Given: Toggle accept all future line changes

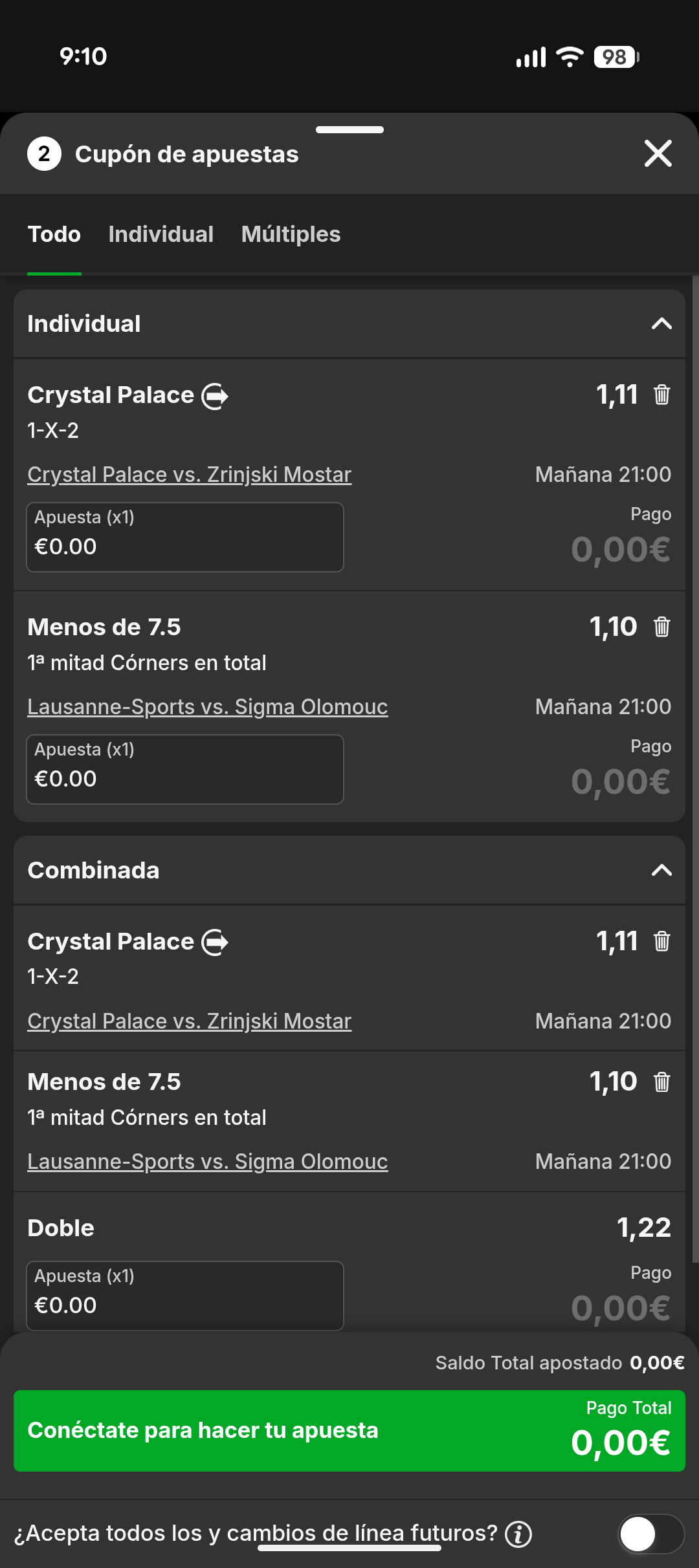Looking at the screenshot, I should [650, 1534].
